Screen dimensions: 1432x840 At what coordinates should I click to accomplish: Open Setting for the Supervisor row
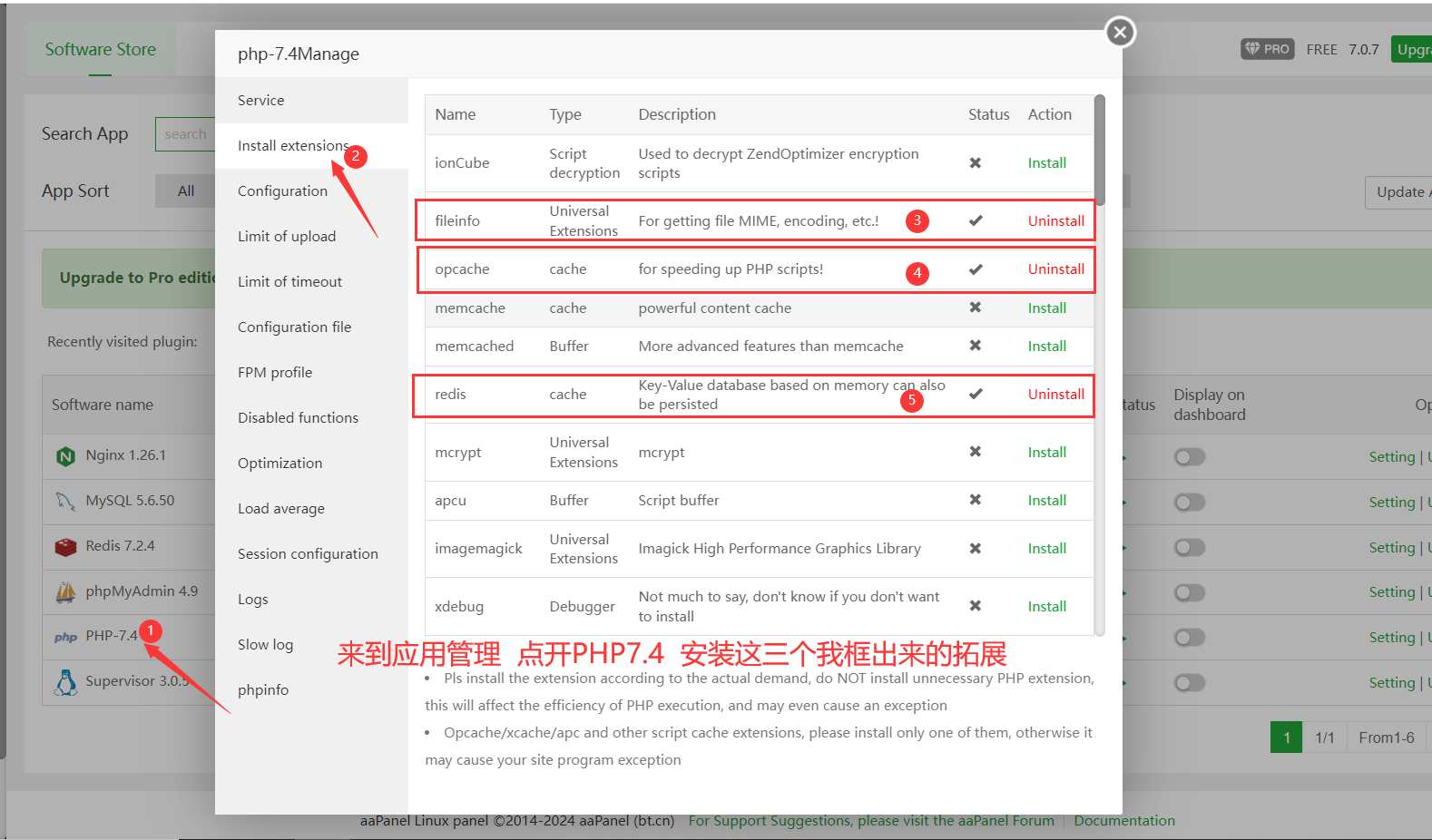(x=1391, y=683)
